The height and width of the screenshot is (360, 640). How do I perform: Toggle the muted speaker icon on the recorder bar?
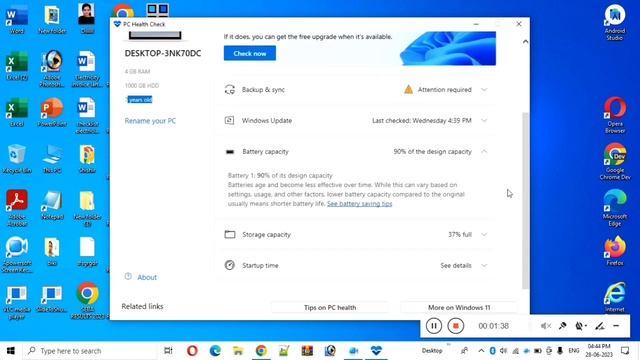(x=546, y=326)
